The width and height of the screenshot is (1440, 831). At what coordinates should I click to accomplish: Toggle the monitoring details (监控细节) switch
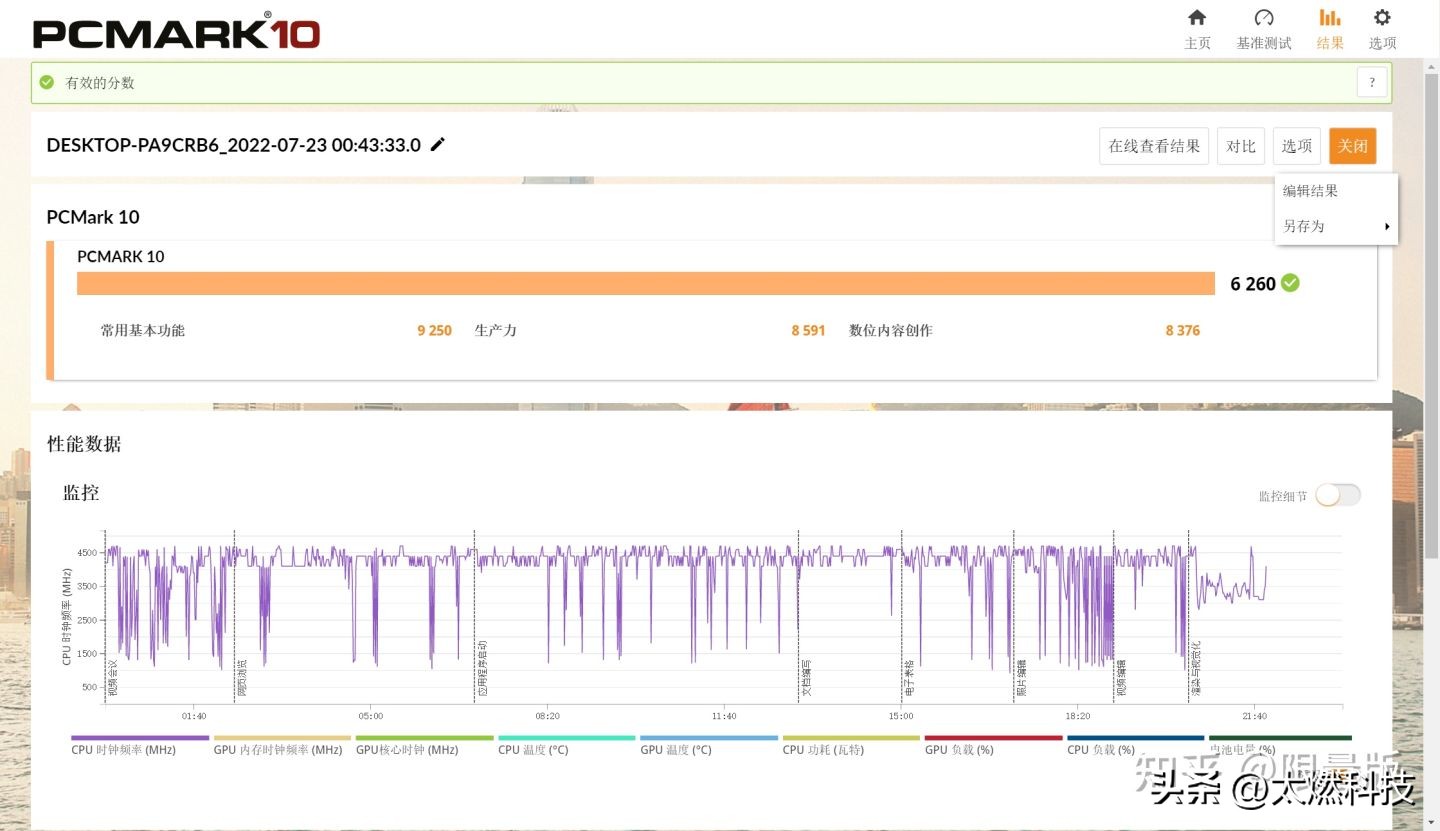pos(1338,495)
